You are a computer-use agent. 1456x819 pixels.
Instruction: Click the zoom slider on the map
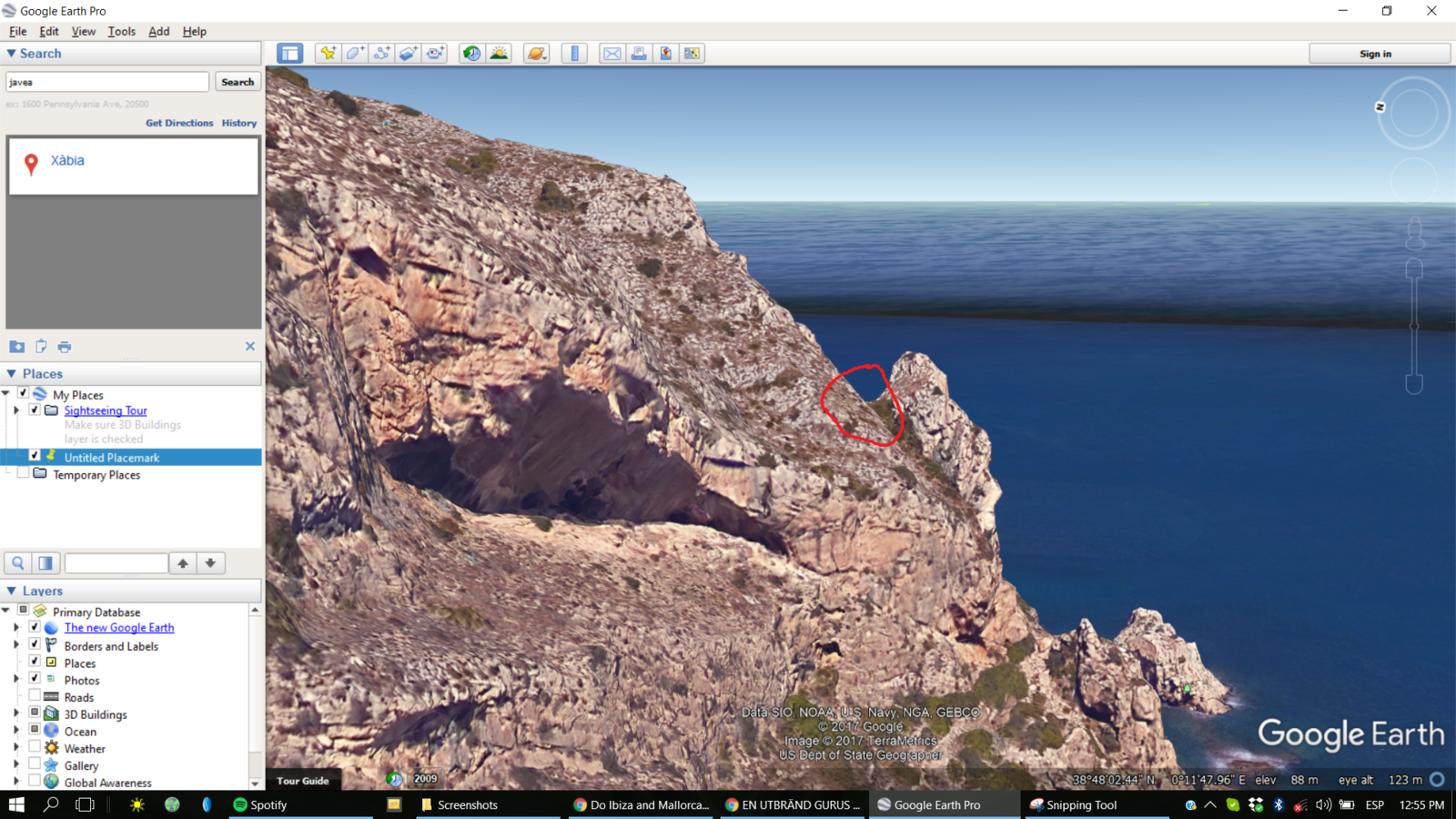click(1414, 326)
